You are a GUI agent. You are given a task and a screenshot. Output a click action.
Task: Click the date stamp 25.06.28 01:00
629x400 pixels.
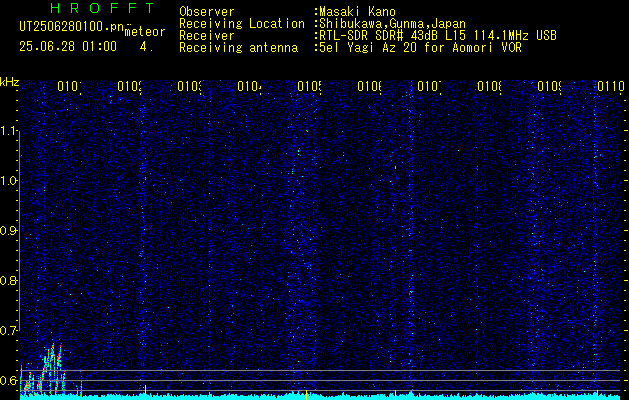pos(68,47)
